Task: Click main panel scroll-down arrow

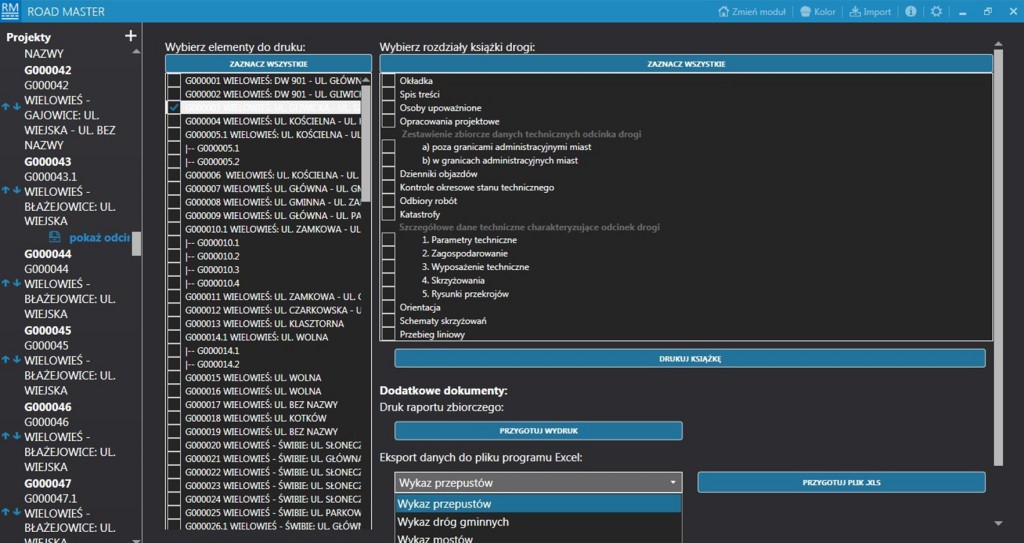Action: 998,523
